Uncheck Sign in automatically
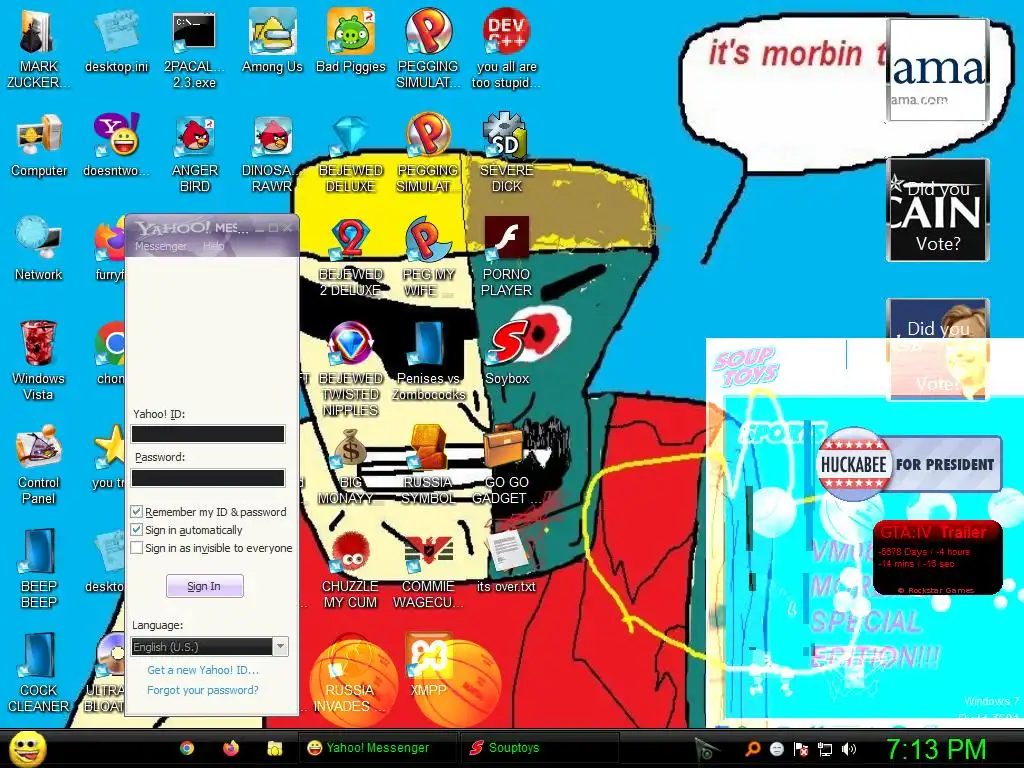The width and height of the screenshot is (1024, 768). pyautogui.click(x=136, y=530)
